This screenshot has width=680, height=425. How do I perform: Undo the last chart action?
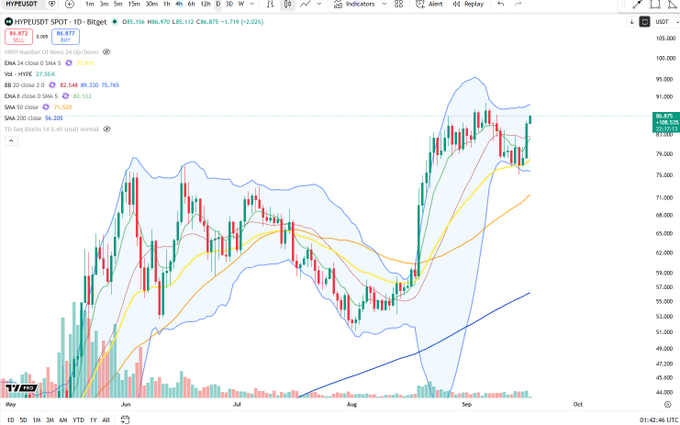click(x=501, y=4)
